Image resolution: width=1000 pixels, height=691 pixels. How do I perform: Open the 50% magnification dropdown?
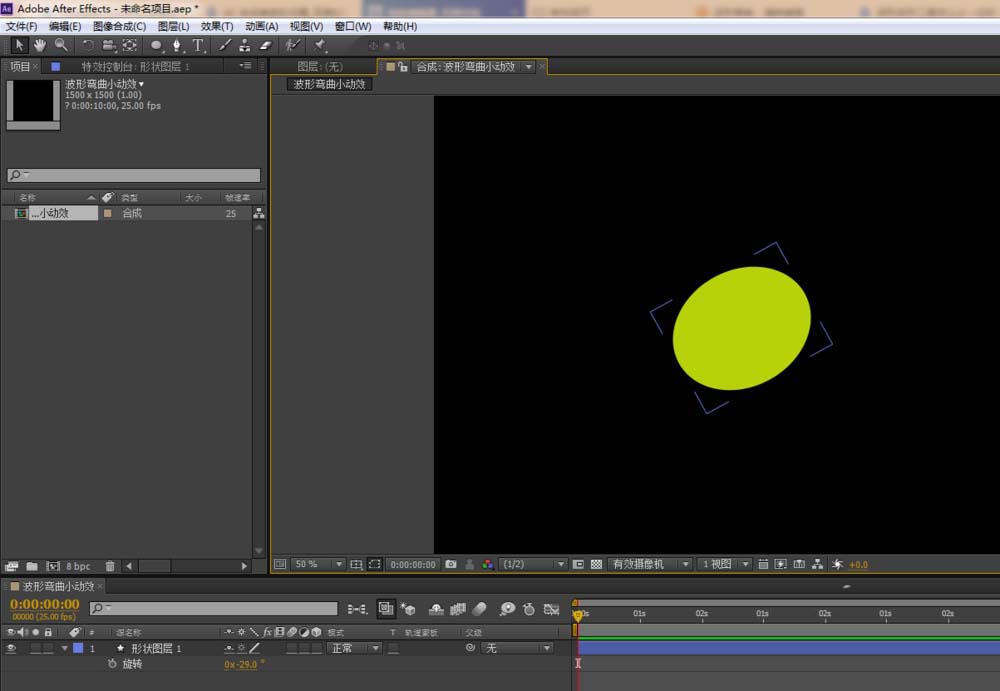coord(318,564)
